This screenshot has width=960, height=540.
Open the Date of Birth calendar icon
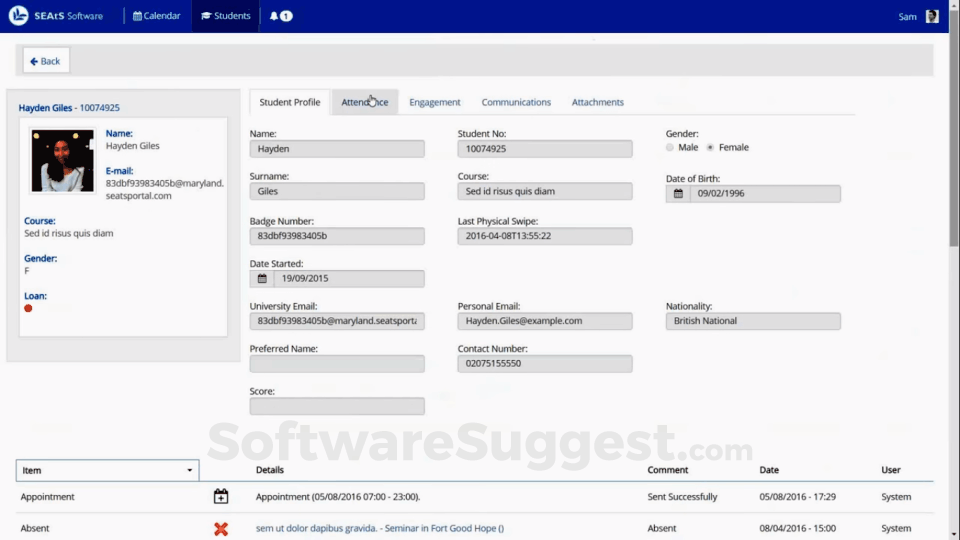coord(678,193)
